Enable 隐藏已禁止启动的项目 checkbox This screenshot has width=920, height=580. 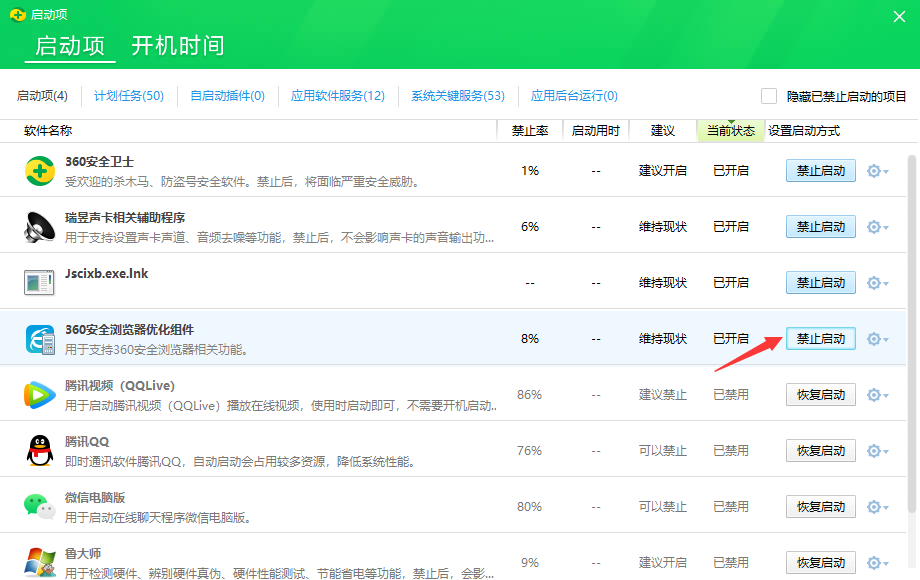[x=769, y=94]
